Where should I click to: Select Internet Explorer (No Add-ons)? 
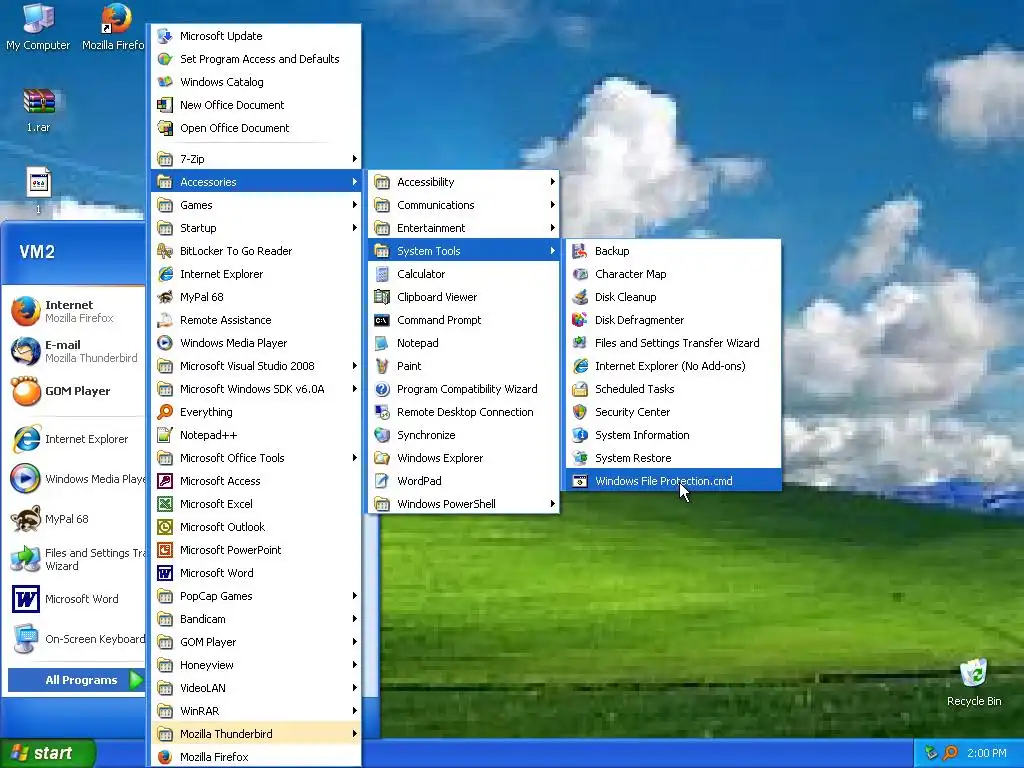click(x=673, y=366)
